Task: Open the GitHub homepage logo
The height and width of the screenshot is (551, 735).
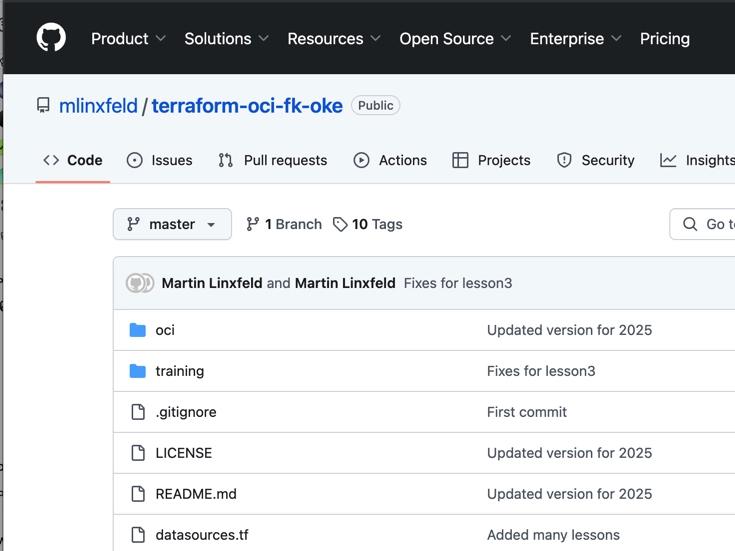Action: point(51,38)
